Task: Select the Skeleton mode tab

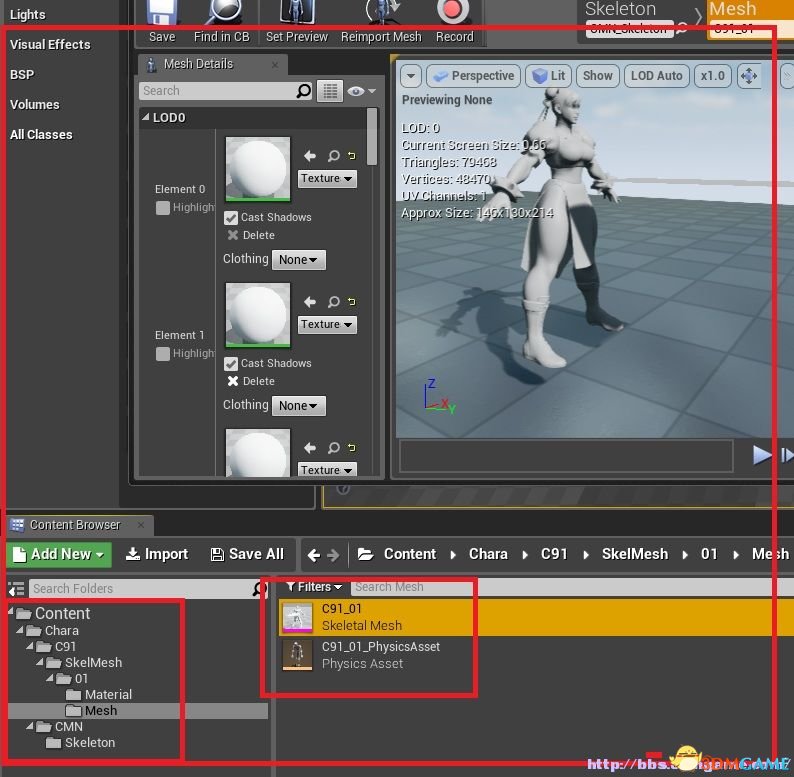Action: click(x=637, y=18)
